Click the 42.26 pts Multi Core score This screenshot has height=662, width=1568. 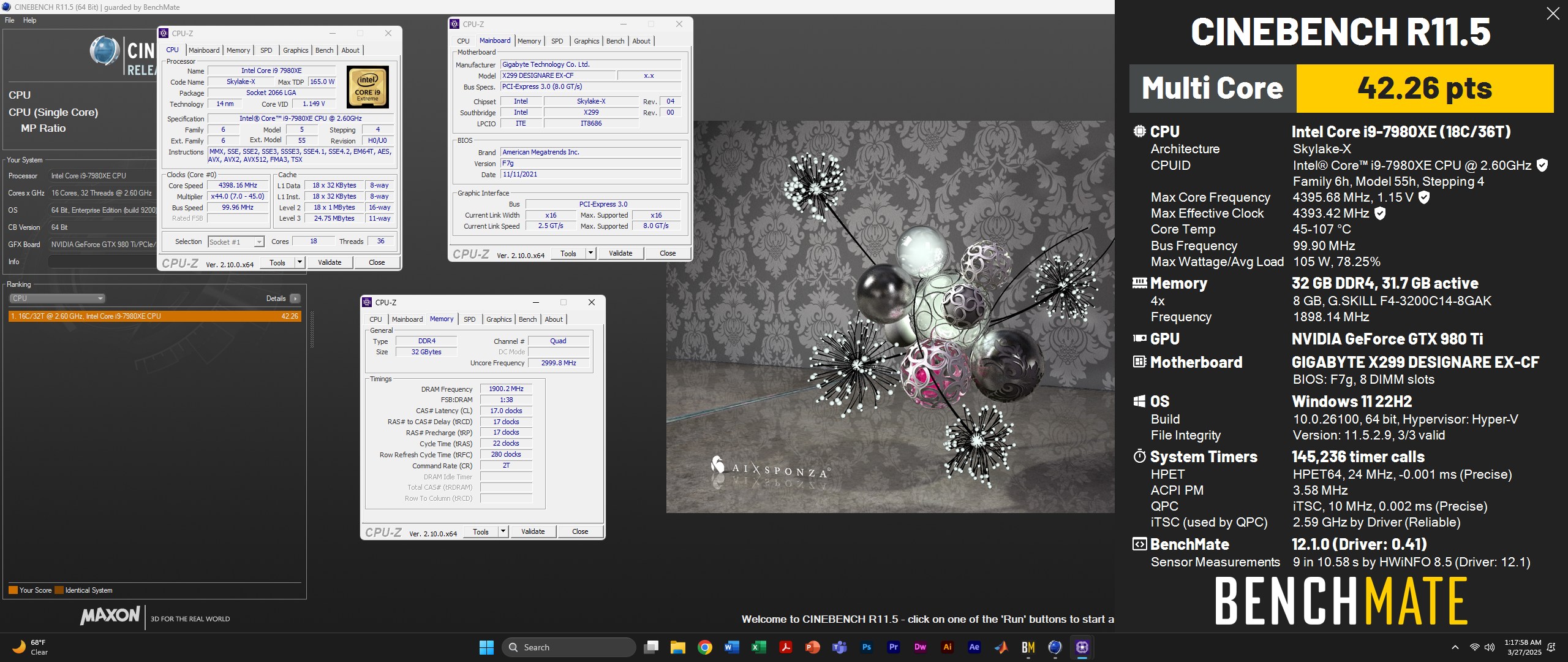[x=1425, y=88]
